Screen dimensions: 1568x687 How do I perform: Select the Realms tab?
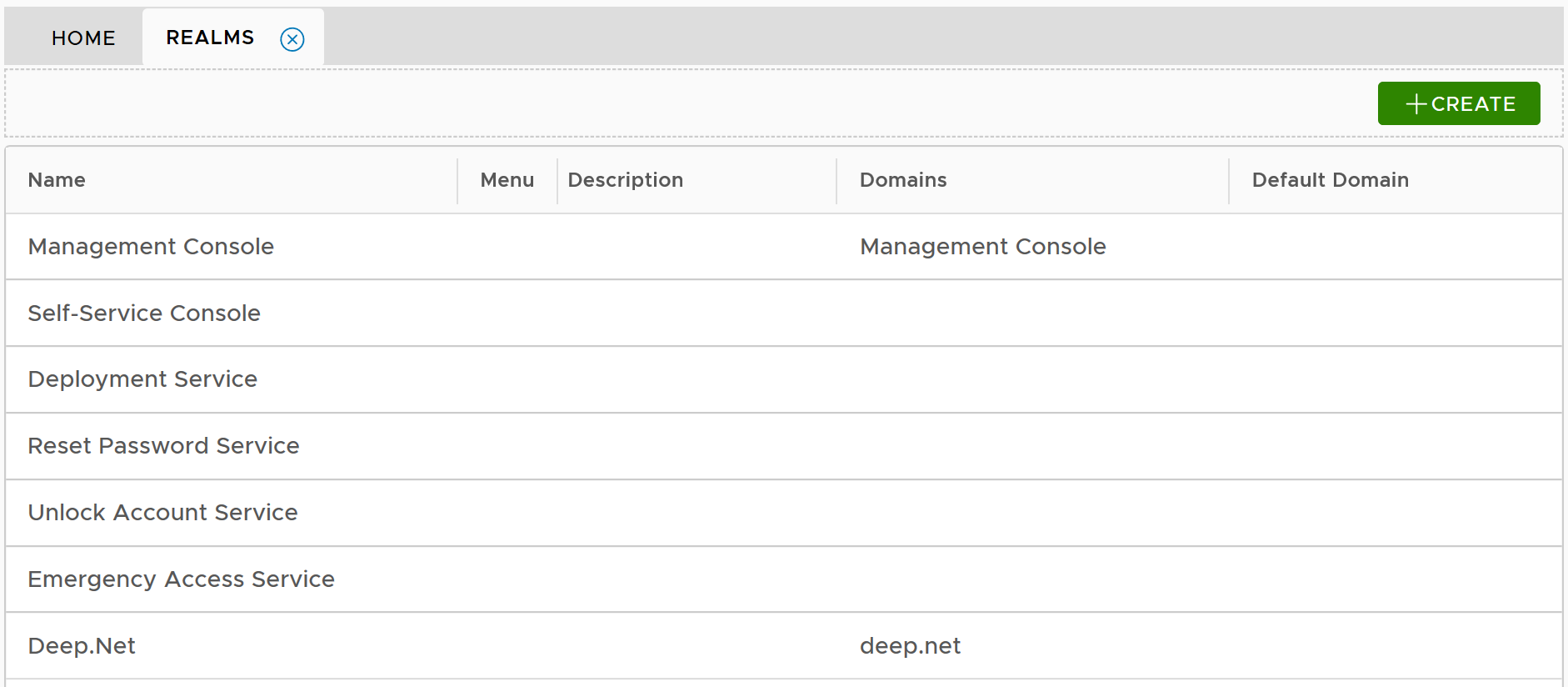pyautogui.click(x=210, y=38)
